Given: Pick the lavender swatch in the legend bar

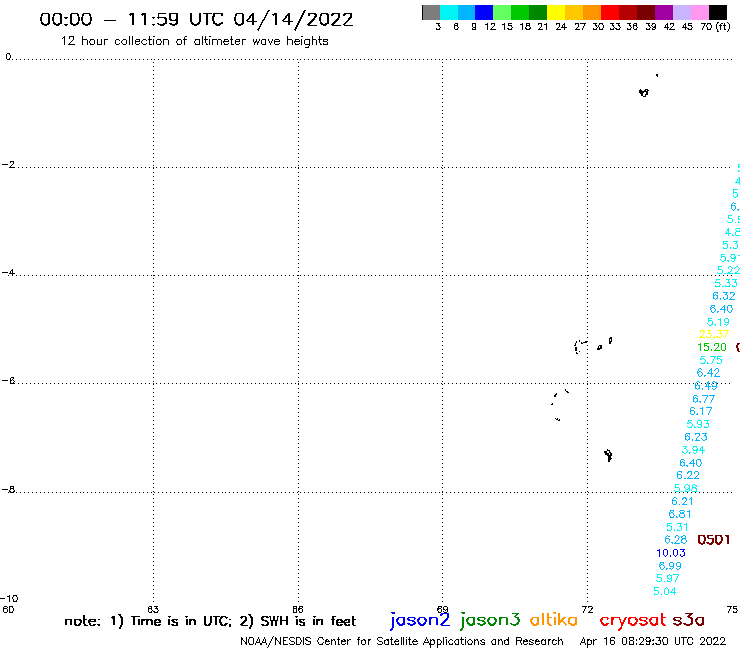Looking at the screenshot, I should 682,12.
